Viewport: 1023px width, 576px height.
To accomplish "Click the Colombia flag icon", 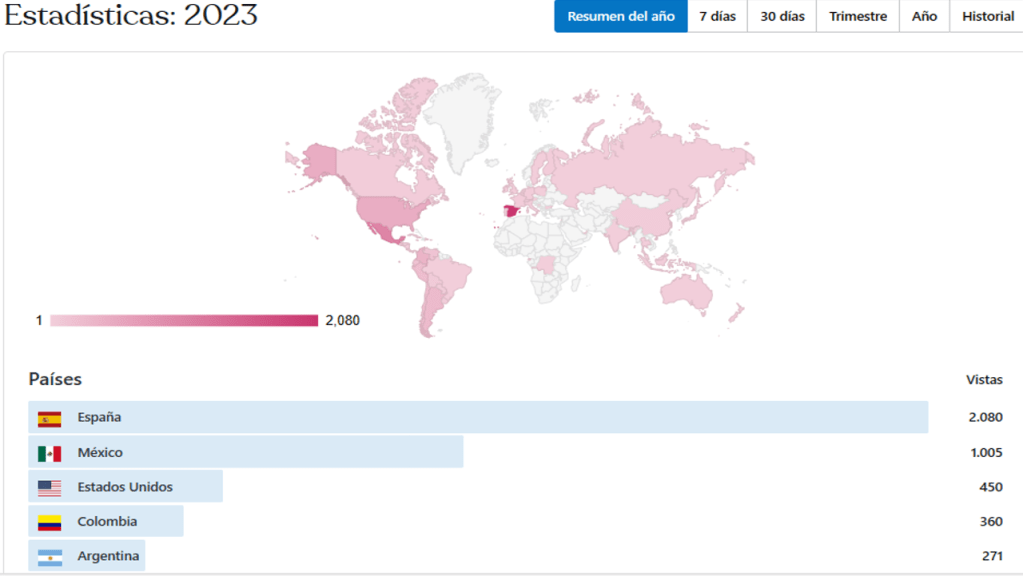I will 49,522.
